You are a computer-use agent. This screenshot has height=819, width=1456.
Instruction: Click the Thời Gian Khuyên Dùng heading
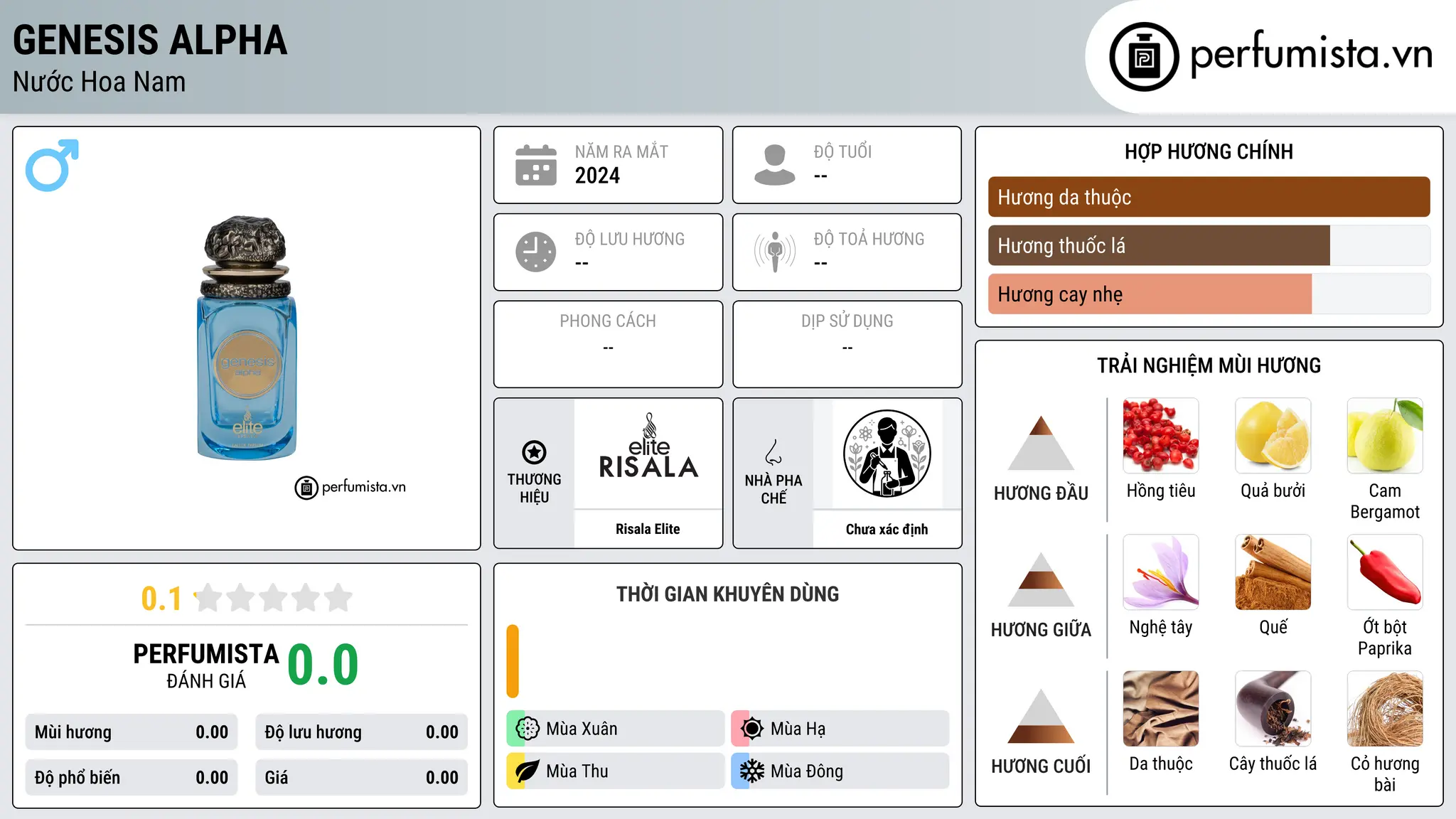click(x=727, y=594)
